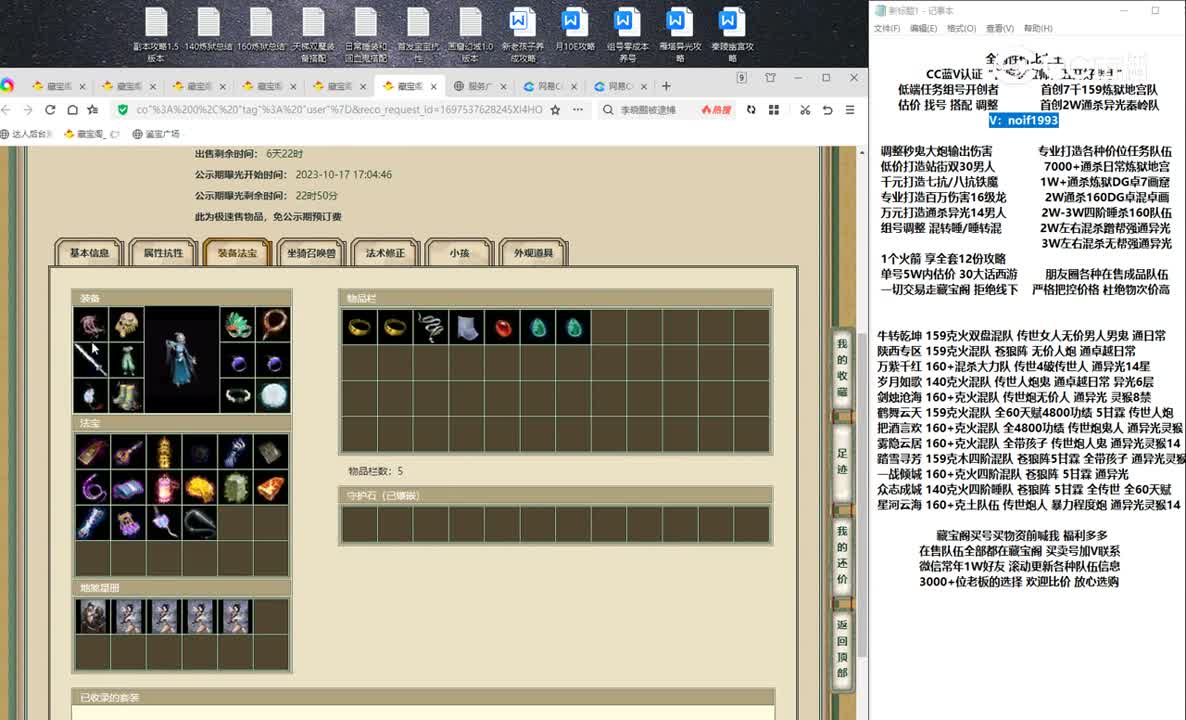
Task: Inspect the red gem in 物品栏
Action: pyautogui.click(x=502, y=327)
